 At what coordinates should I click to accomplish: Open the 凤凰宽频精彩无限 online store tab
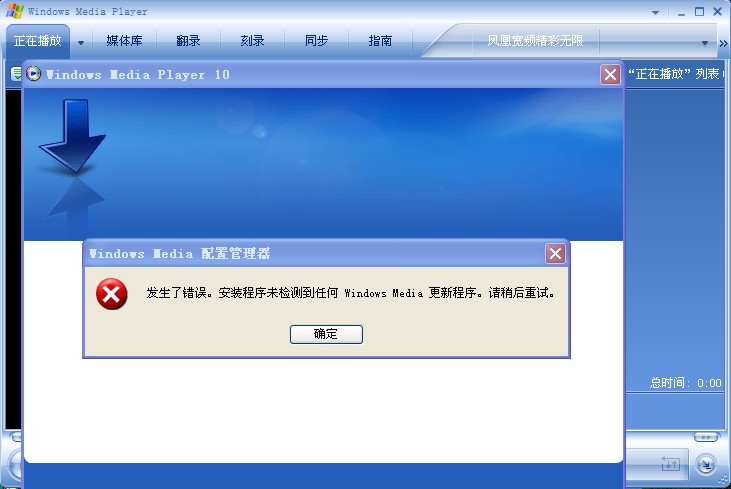(x=535, y=41)
